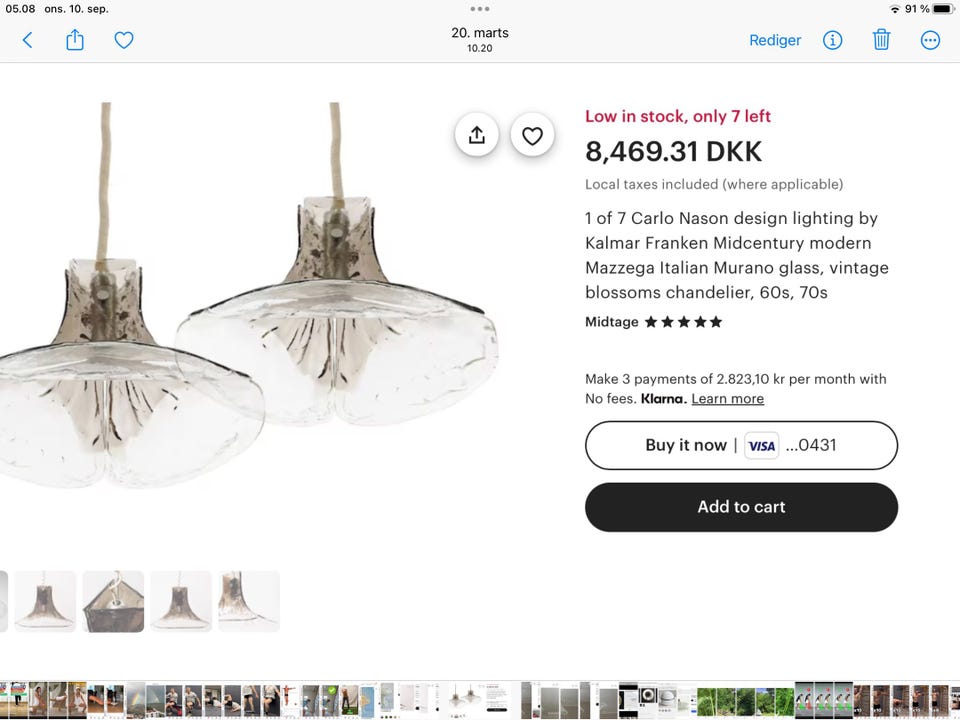
Task: Toggle the heart on the lamp listing image
Action: click(x=532, y=135)
